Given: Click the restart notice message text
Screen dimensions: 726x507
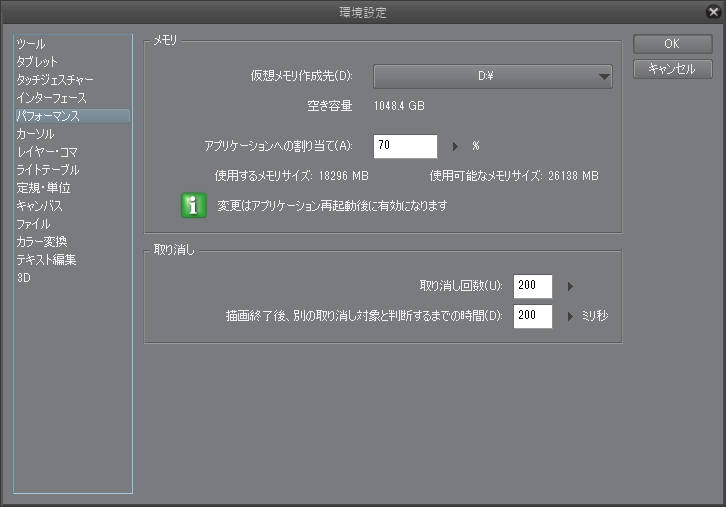Looking at the screenshot, I should coord(332,206).
